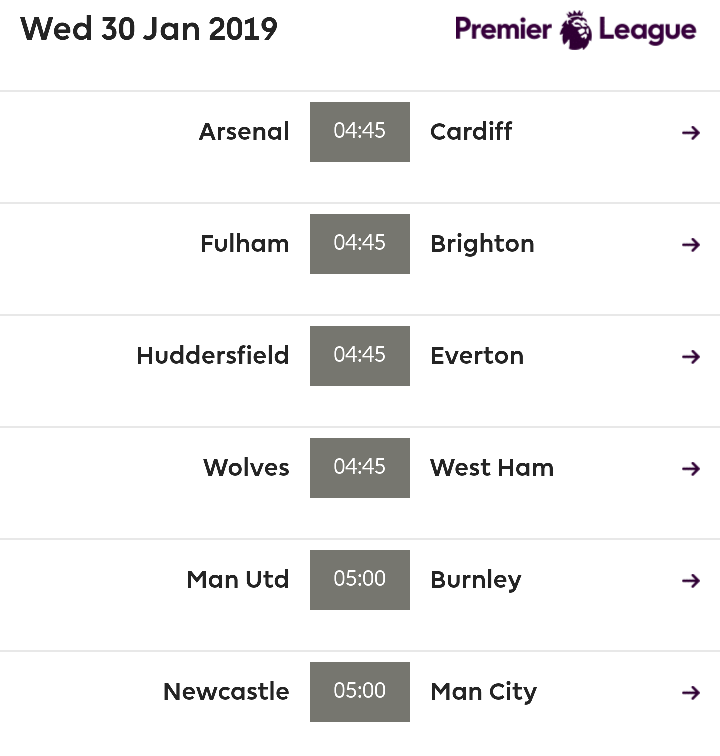Click the Burnley team name
Screen dimensions: 720x756
pos(475,580)
